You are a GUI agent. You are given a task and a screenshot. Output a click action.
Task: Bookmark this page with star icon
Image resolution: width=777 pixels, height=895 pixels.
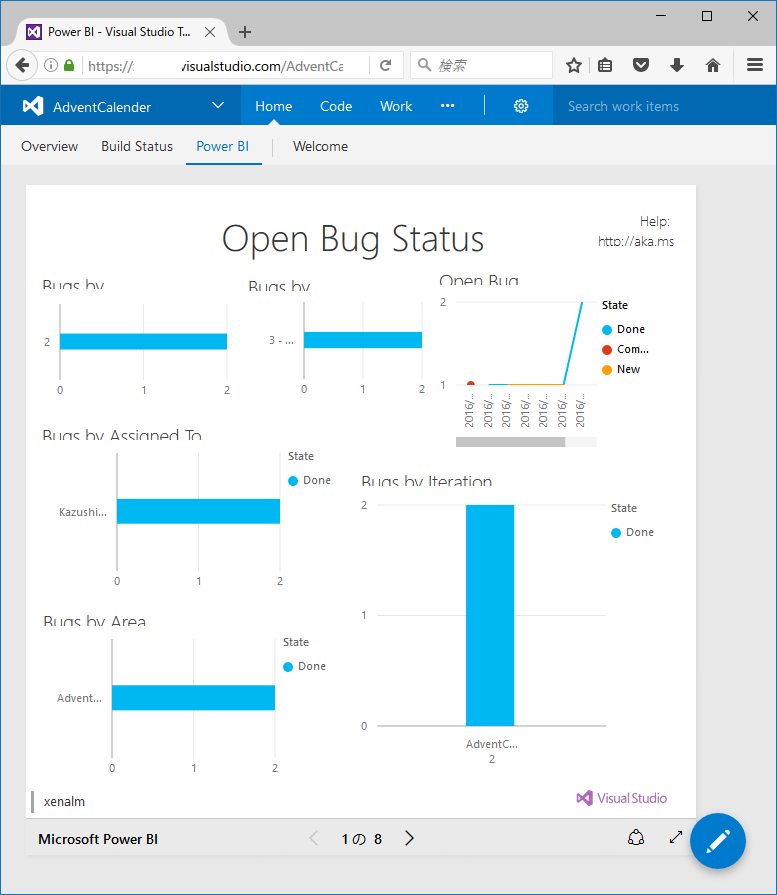[x=574, y=65]
